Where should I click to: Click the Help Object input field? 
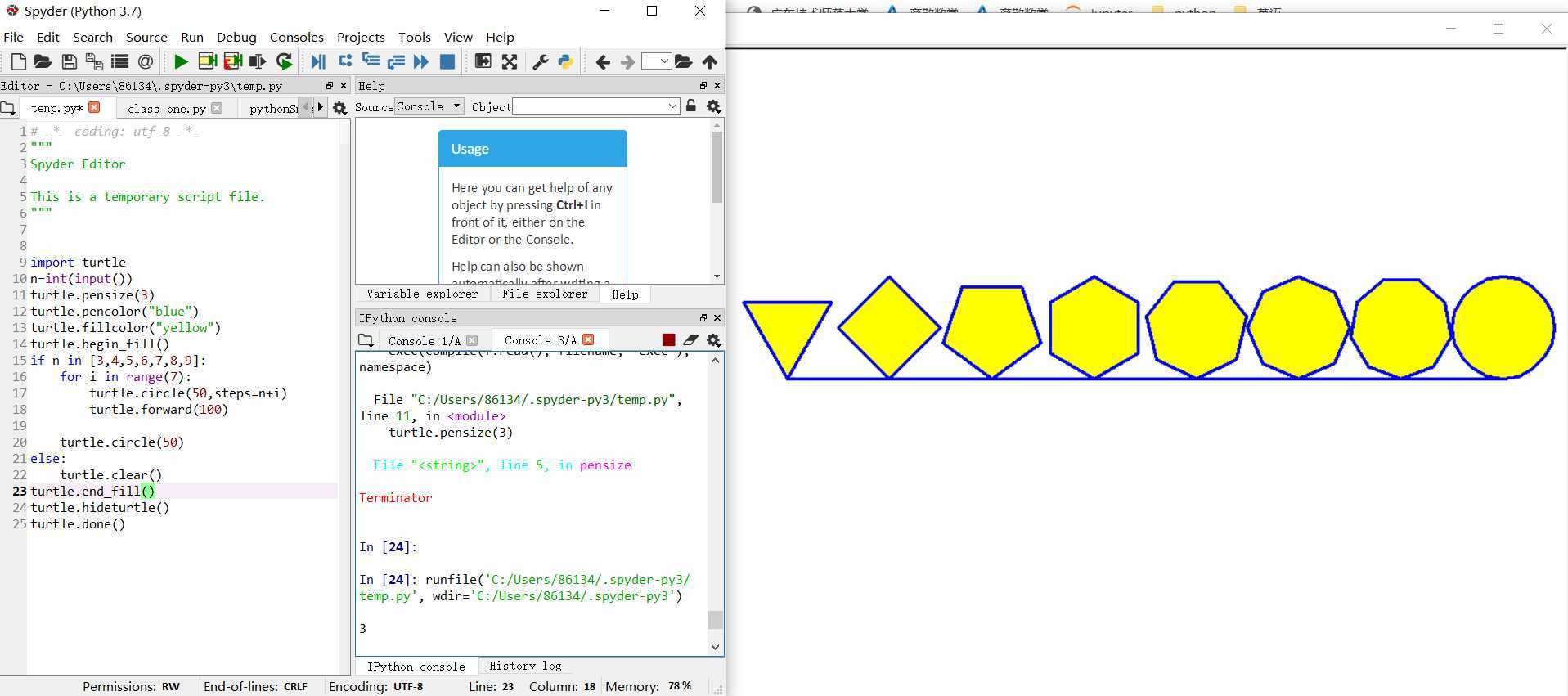(x=590, y=106)
